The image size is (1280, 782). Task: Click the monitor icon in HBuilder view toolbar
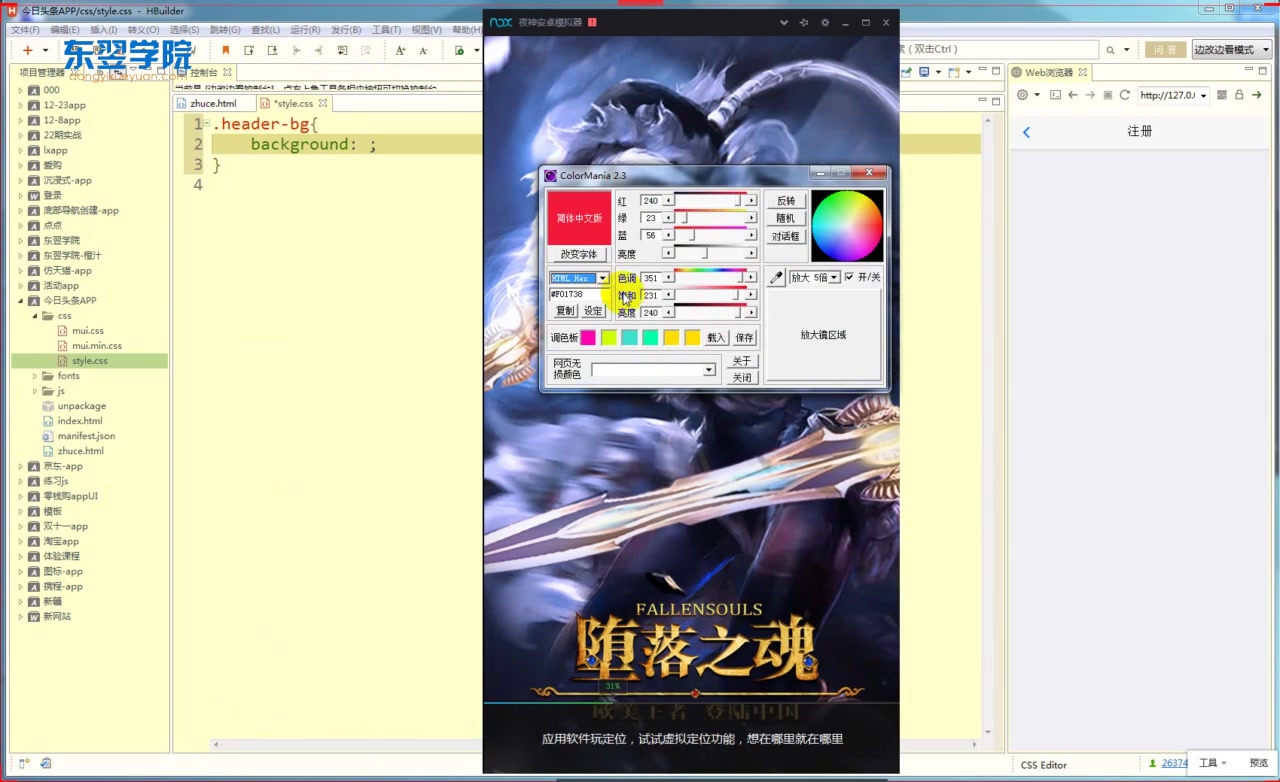coord(924,72)
